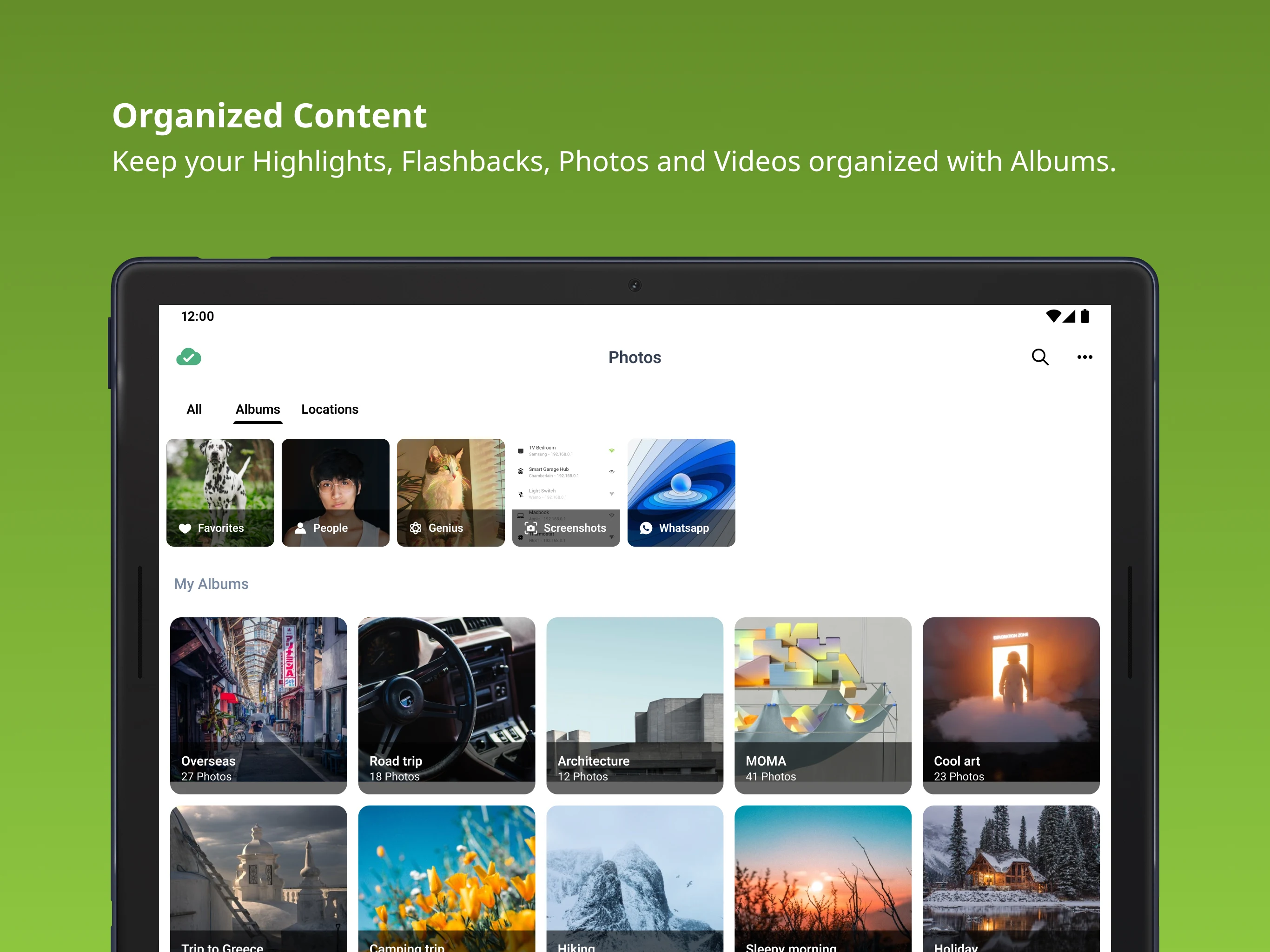Image resolution: width=1270 pixels, height=952 pixels.
Task: Click the Photos page title
Action: (x=635, y=357)
